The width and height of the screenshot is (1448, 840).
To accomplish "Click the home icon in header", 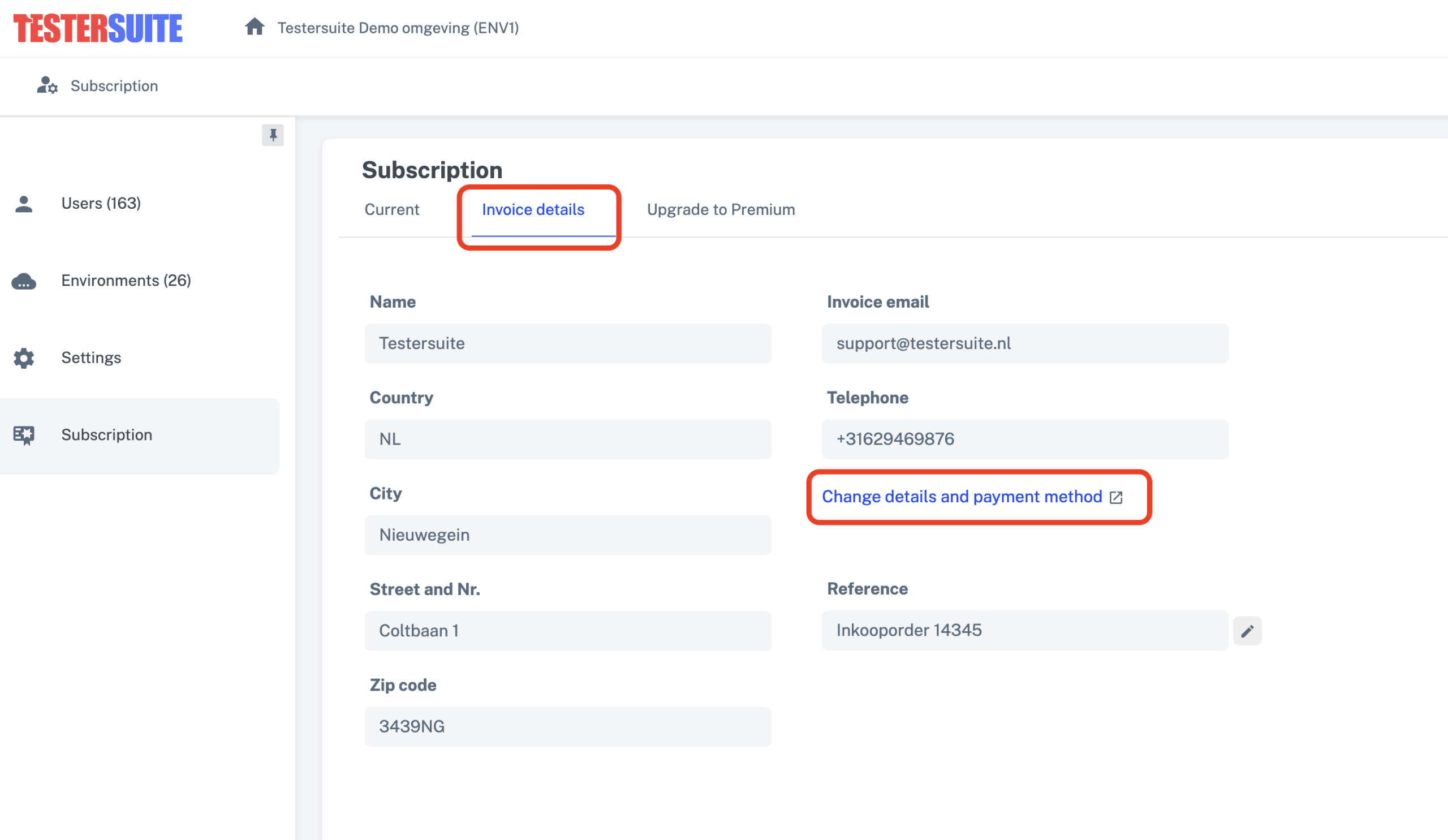I will tap(254, 27).
